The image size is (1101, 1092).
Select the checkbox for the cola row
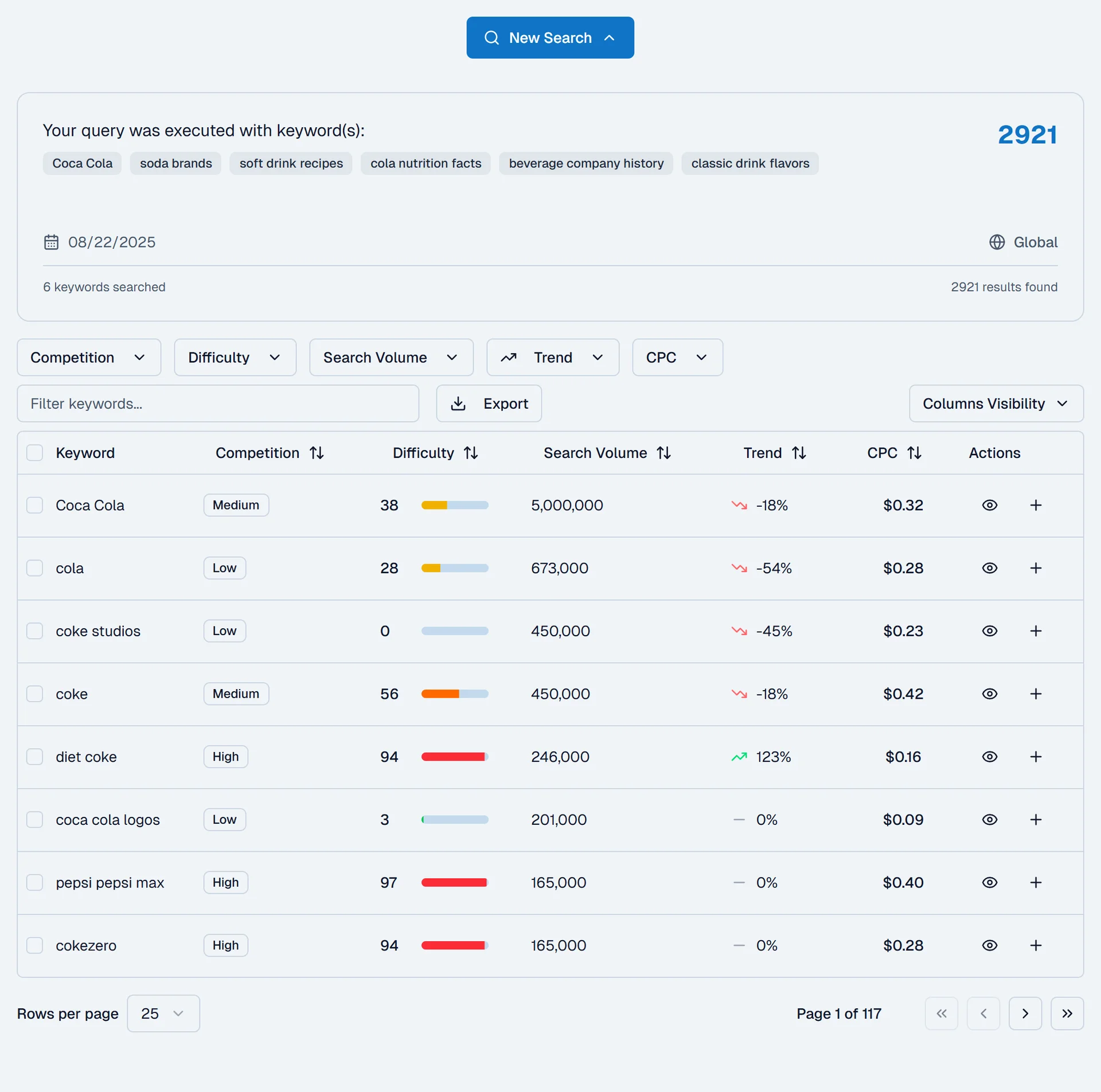tap(34, 568)
